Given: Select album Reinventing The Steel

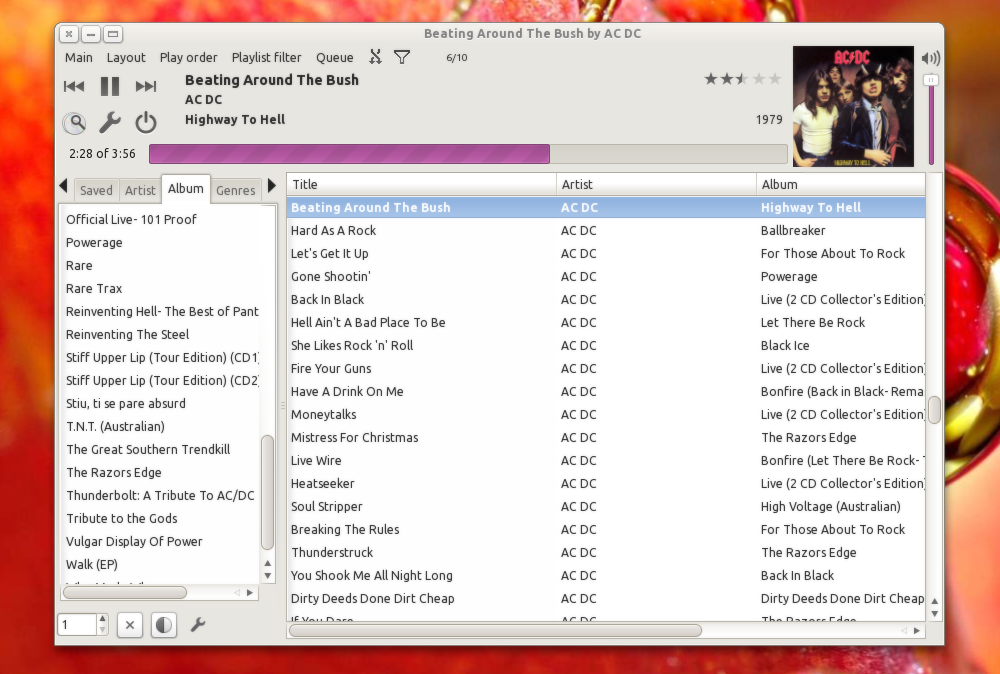Looking at the screenshot, I should (x=128, y=334).
